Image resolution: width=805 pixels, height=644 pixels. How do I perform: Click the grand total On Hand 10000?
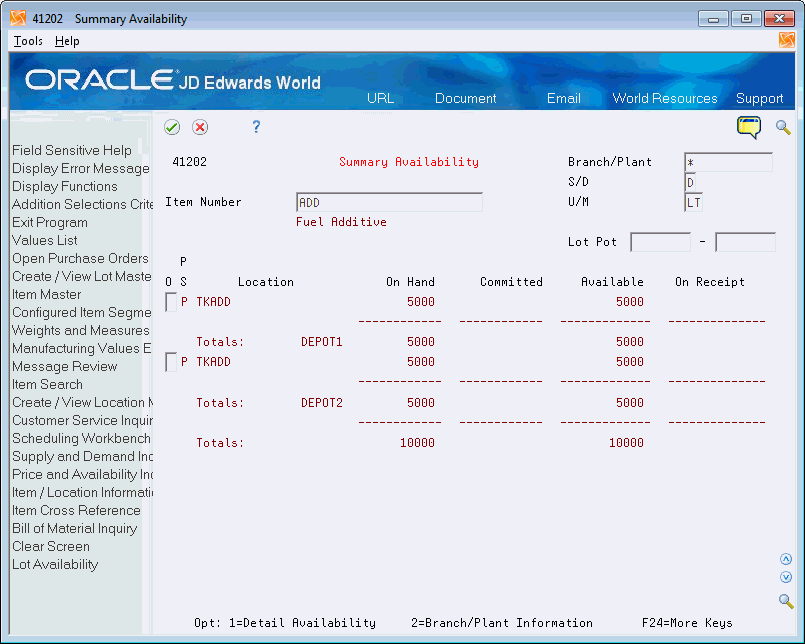[417, 443]
